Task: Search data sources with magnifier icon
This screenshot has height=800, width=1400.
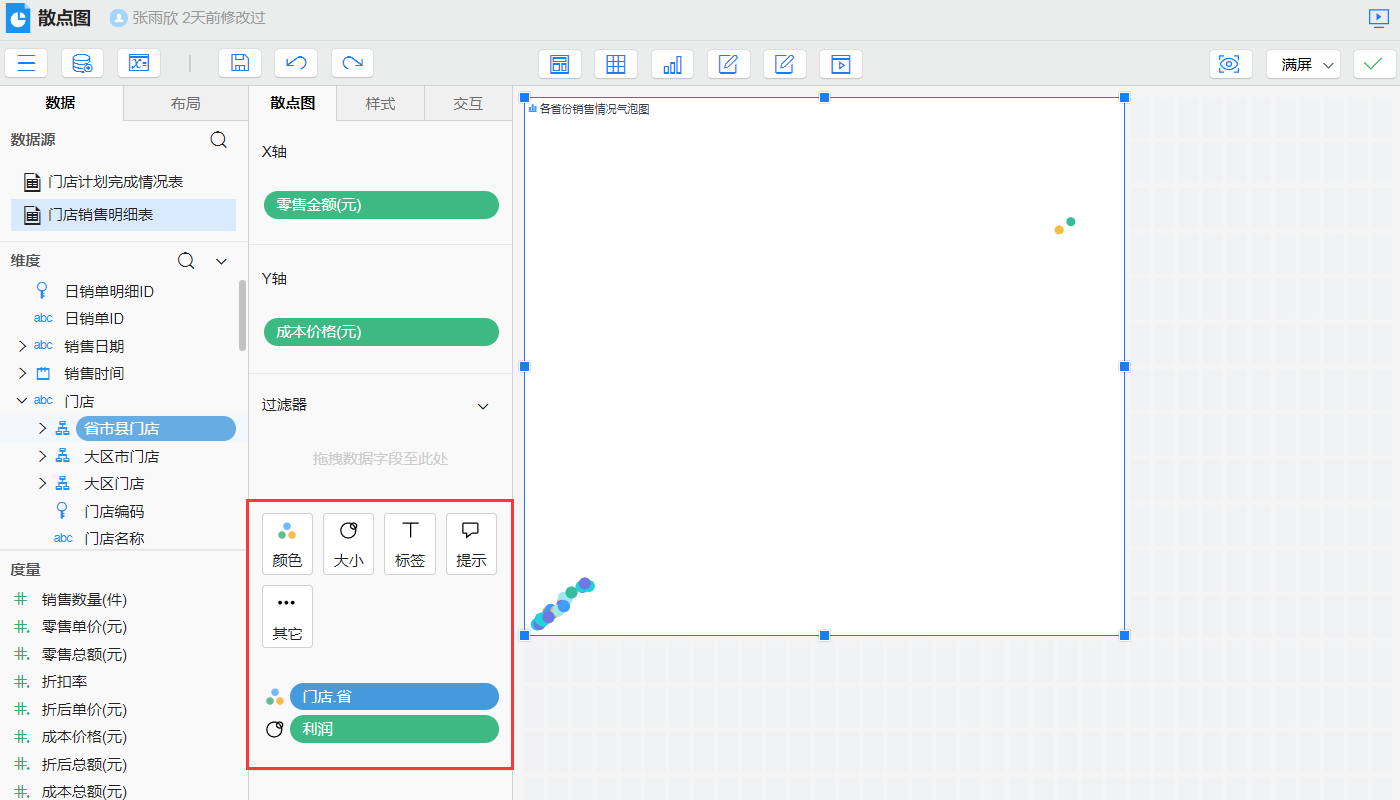Action: pyautogui.click(x=218, y=140)
